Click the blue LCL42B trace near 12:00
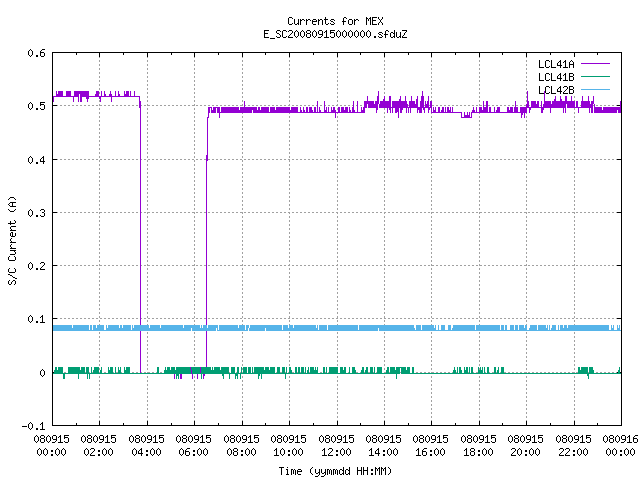This screenshot has width=640, height=480. pyautogui.click(x=337, y=328)
